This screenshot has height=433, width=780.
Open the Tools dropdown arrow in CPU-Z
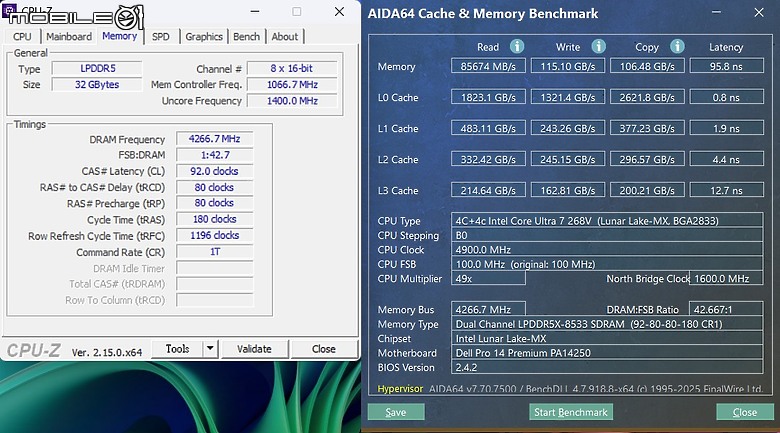pyautogui.click(x=210, y=348)
